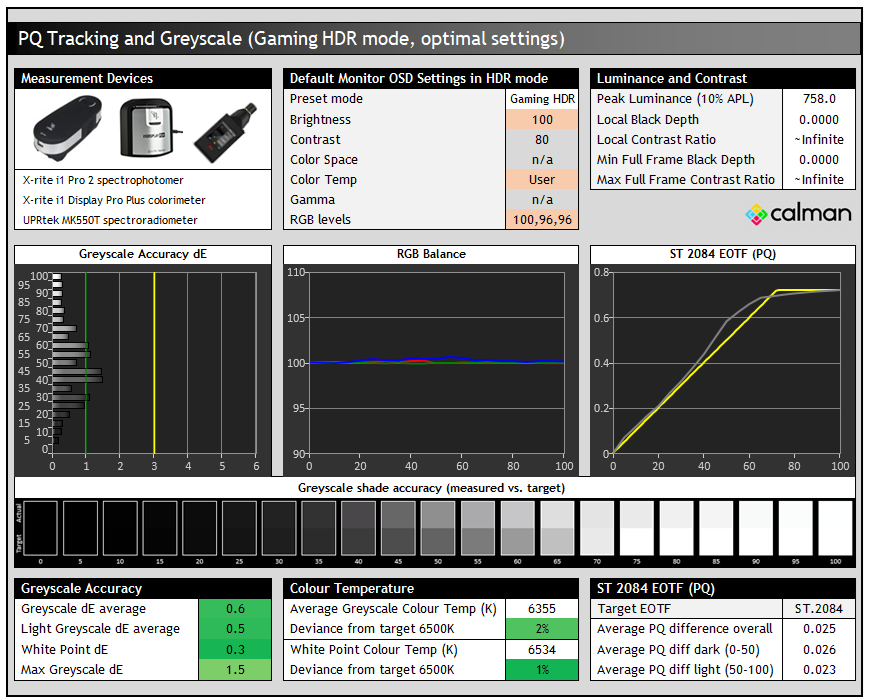Click the White Point Colour Temp value 6534
The width and height of the screenshot is (870, 697).
coord(542,649)
